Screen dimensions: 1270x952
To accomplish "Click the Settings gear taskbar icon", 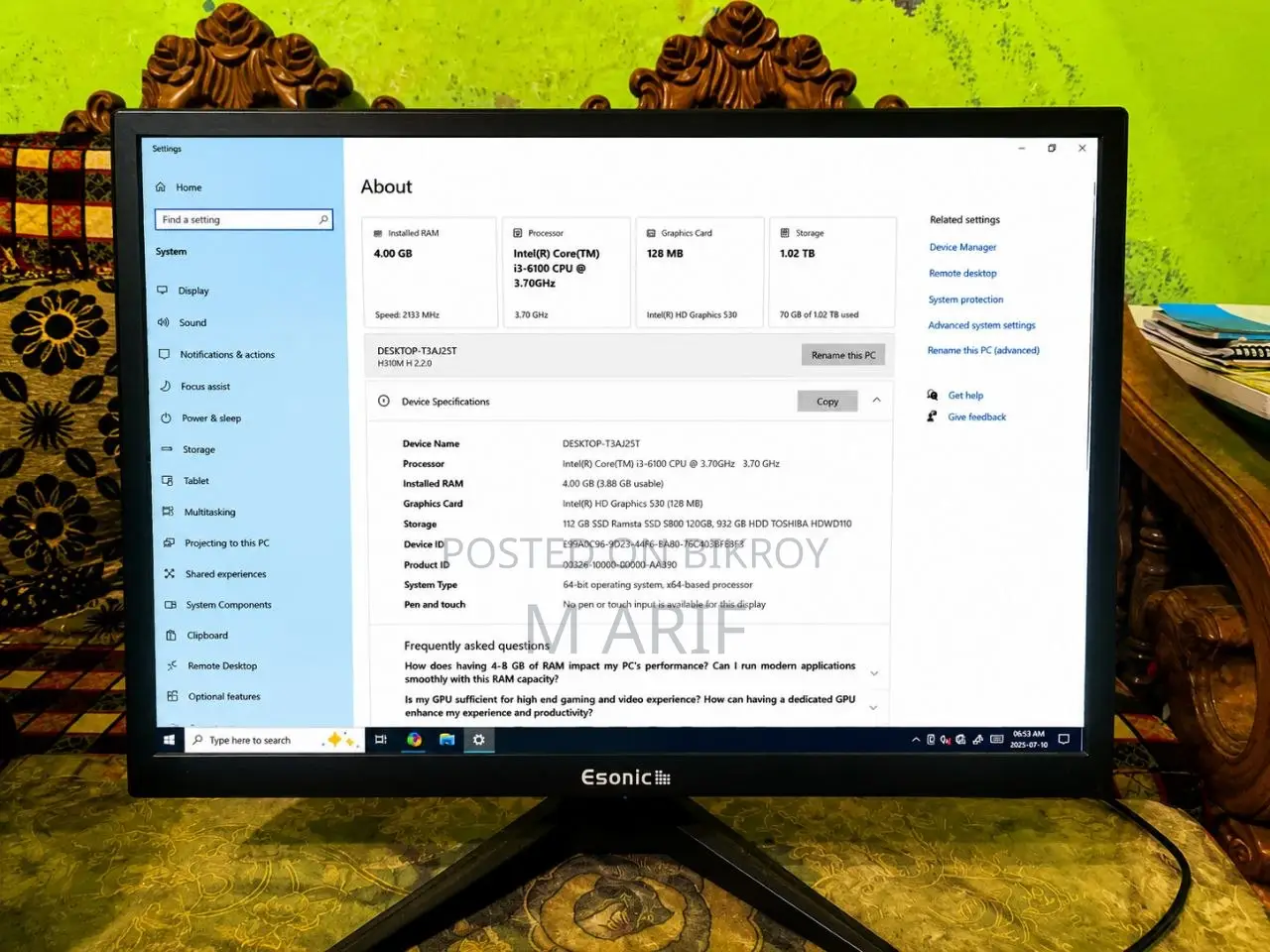I will point(479,740).
